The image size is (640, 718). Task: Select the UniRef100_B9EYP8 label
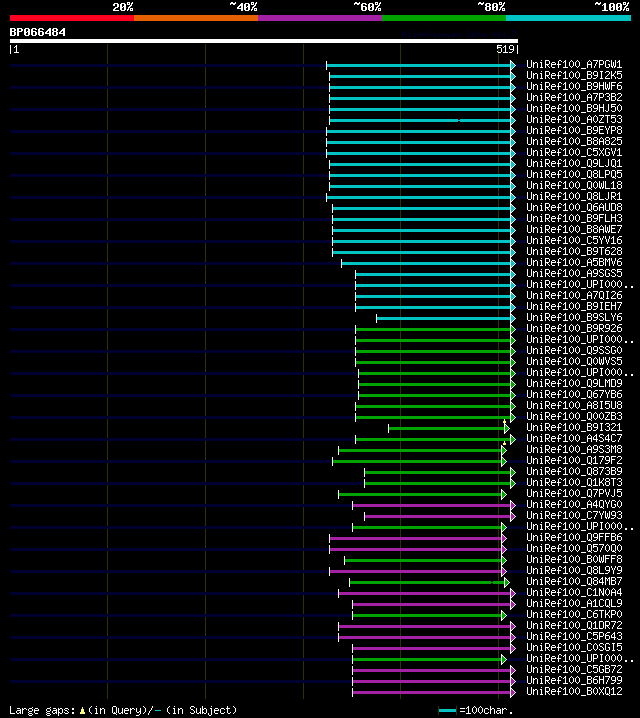point(574,131)
